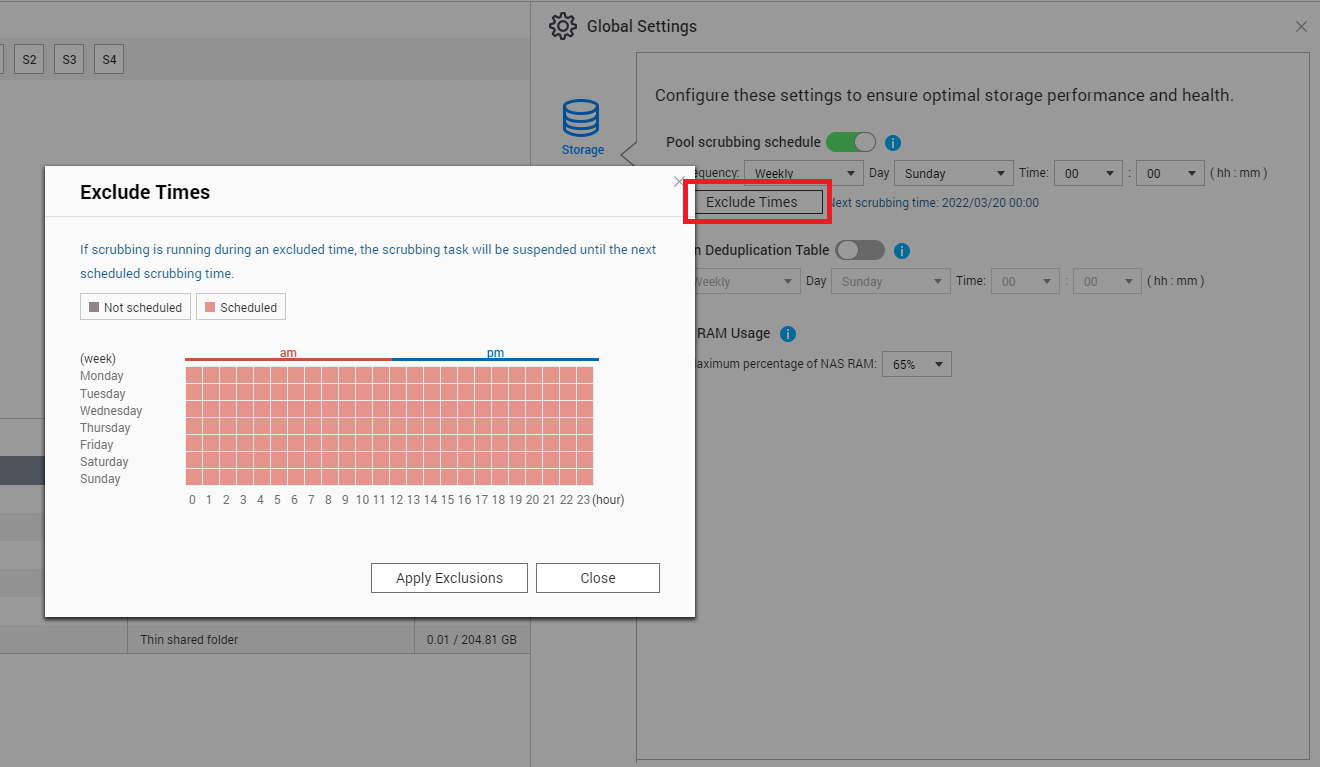Expand the maximum NAS RAM percentage dropdown

(917, 365)
